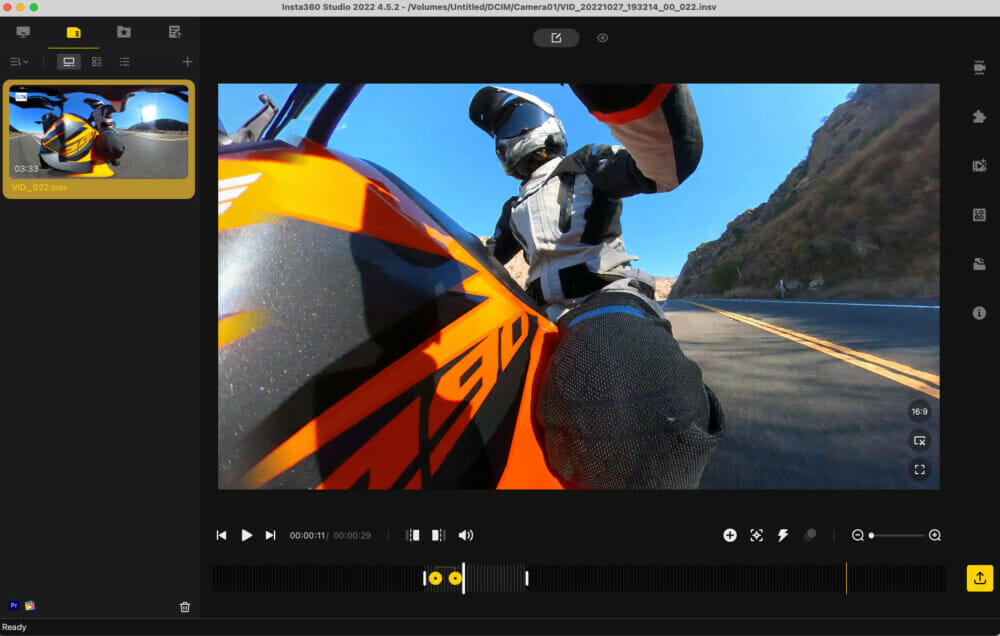Switch to the SD card files tab
1000x636 pixels.
(x=73, y=32)
